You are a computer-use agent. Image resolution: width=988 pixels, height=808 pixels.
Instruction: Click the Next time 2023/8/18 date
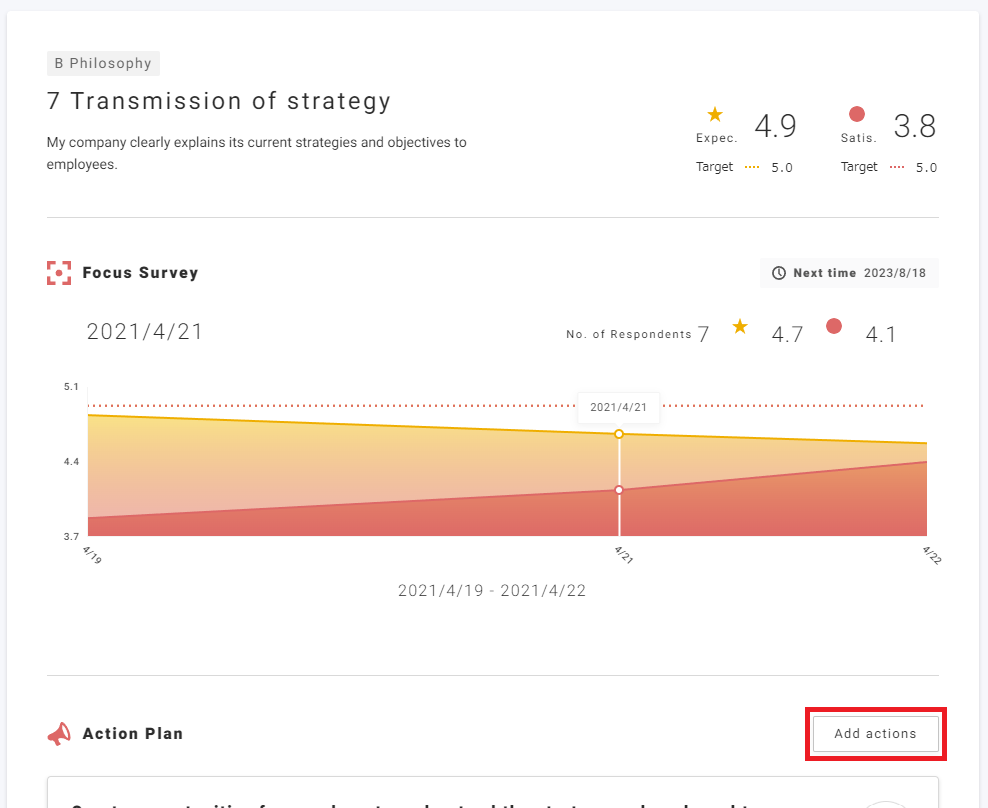[896, 273]
